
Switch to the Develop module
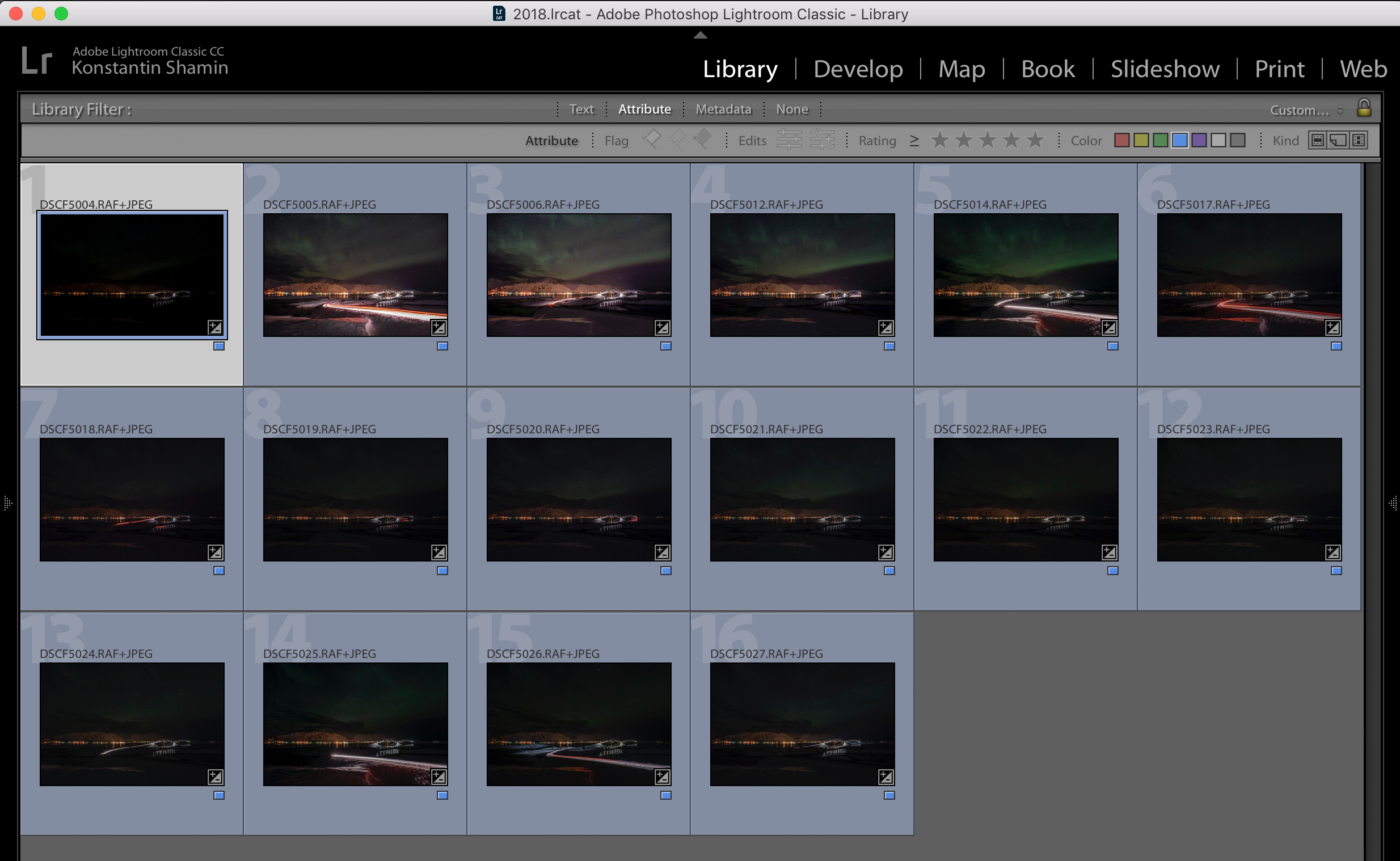click(858, 69)
